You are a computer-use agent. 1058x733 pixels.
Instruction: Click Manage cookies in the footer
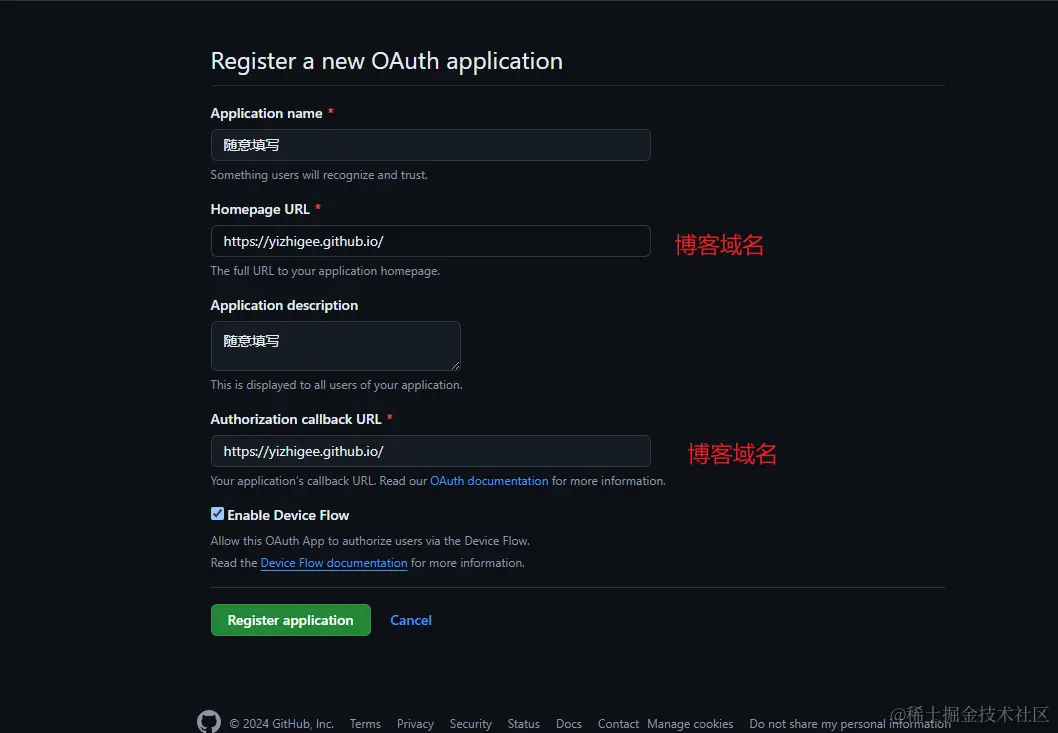click(x=690, y=723)
